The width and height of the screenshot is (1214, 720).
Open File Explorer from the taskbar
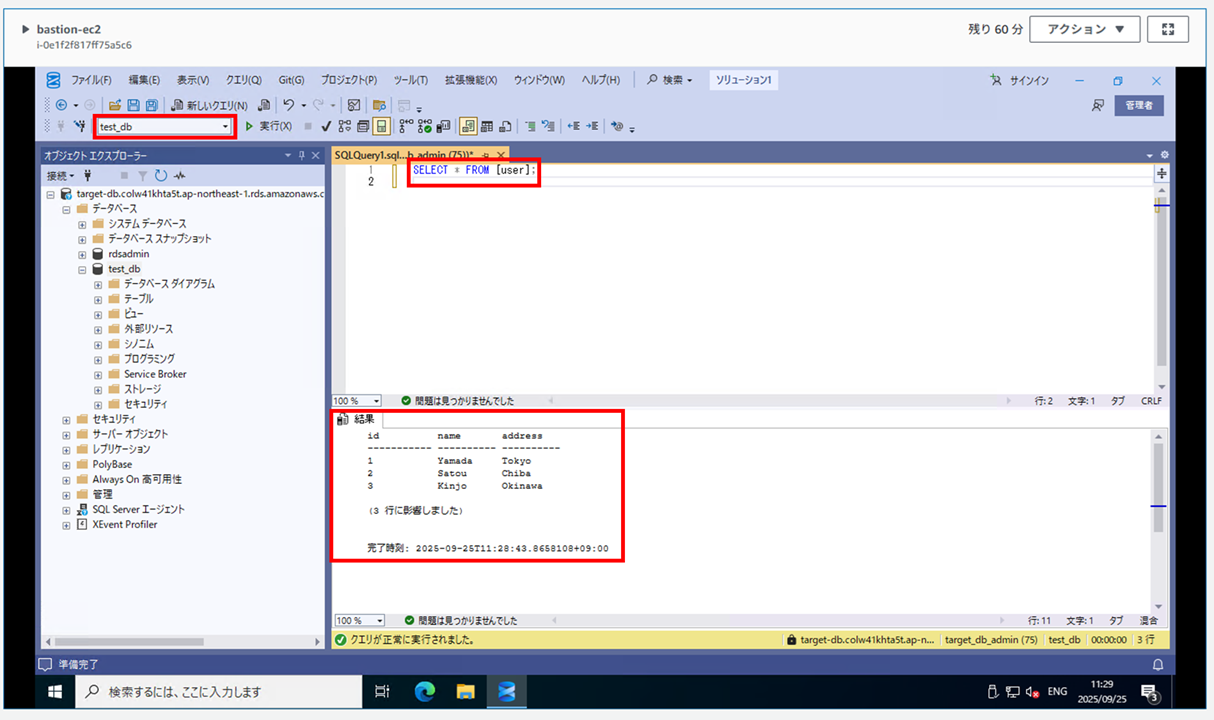pos(465,691)
